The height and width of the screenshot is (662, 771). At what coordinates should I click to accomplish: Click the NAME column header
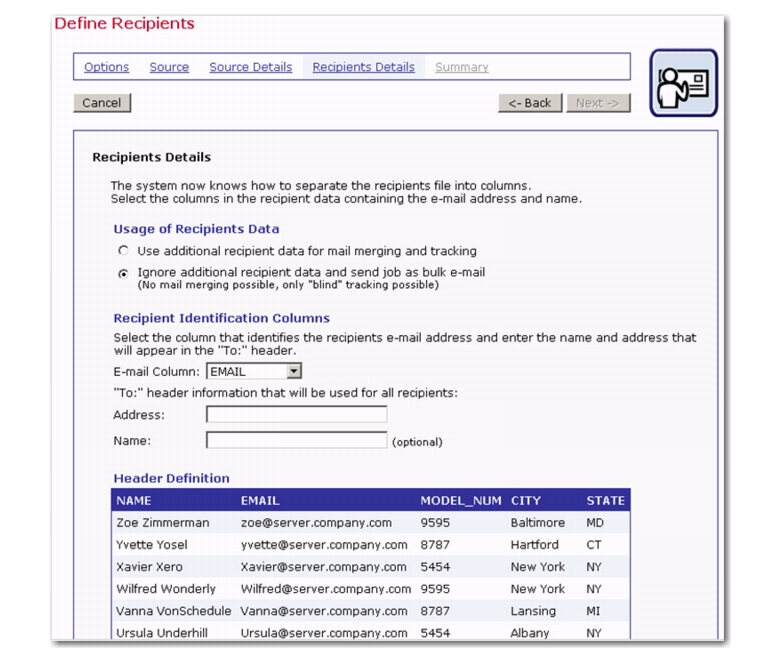point(134,501)
